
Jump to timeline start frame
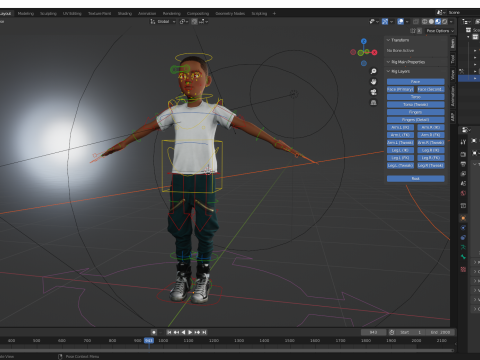[169, 332]
